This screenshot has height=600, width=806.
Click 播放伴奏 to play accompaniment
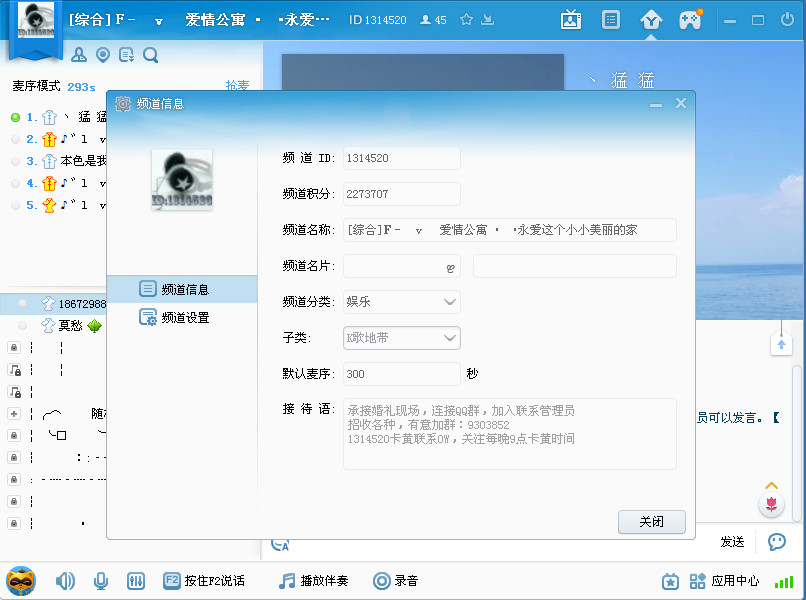click(314, 581)
